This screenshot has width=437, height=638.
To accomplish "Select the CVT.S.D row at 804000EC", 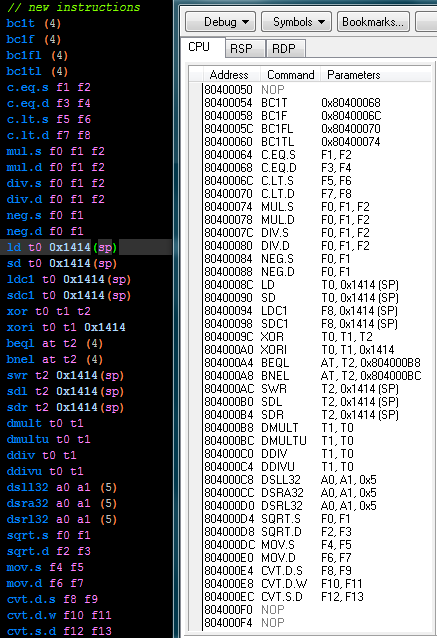I will click(317, 597).
